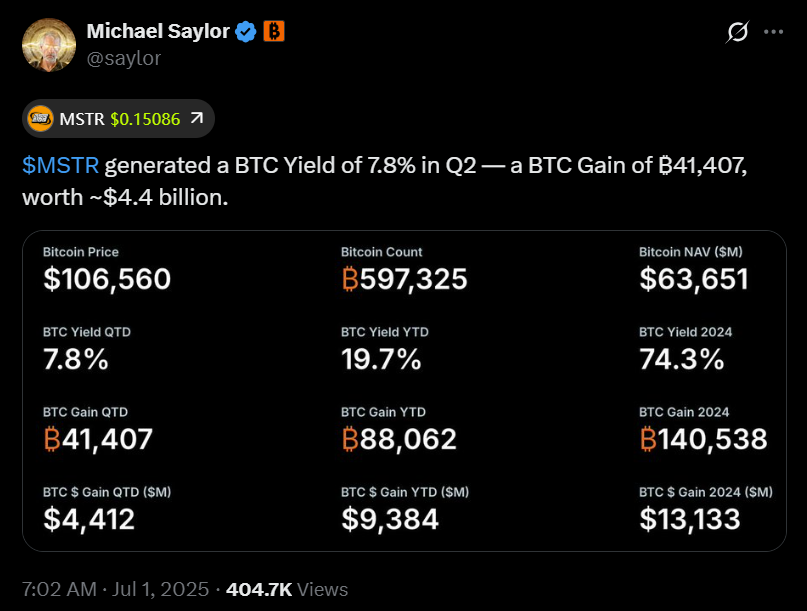Open the three-dot More options menu
The width and height of the screenshot is (807, 611).
(773, 32)
